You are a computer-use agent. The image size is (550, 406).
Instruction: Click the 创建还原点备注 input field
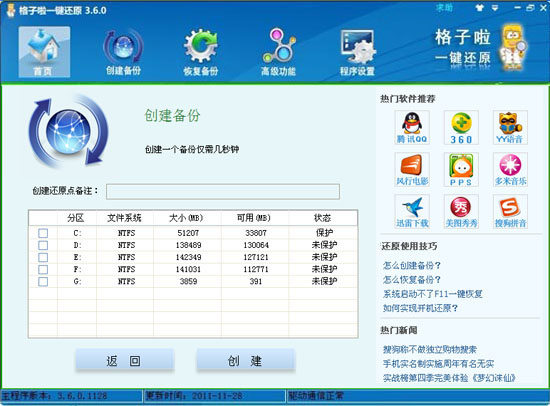tap(223, 192)
